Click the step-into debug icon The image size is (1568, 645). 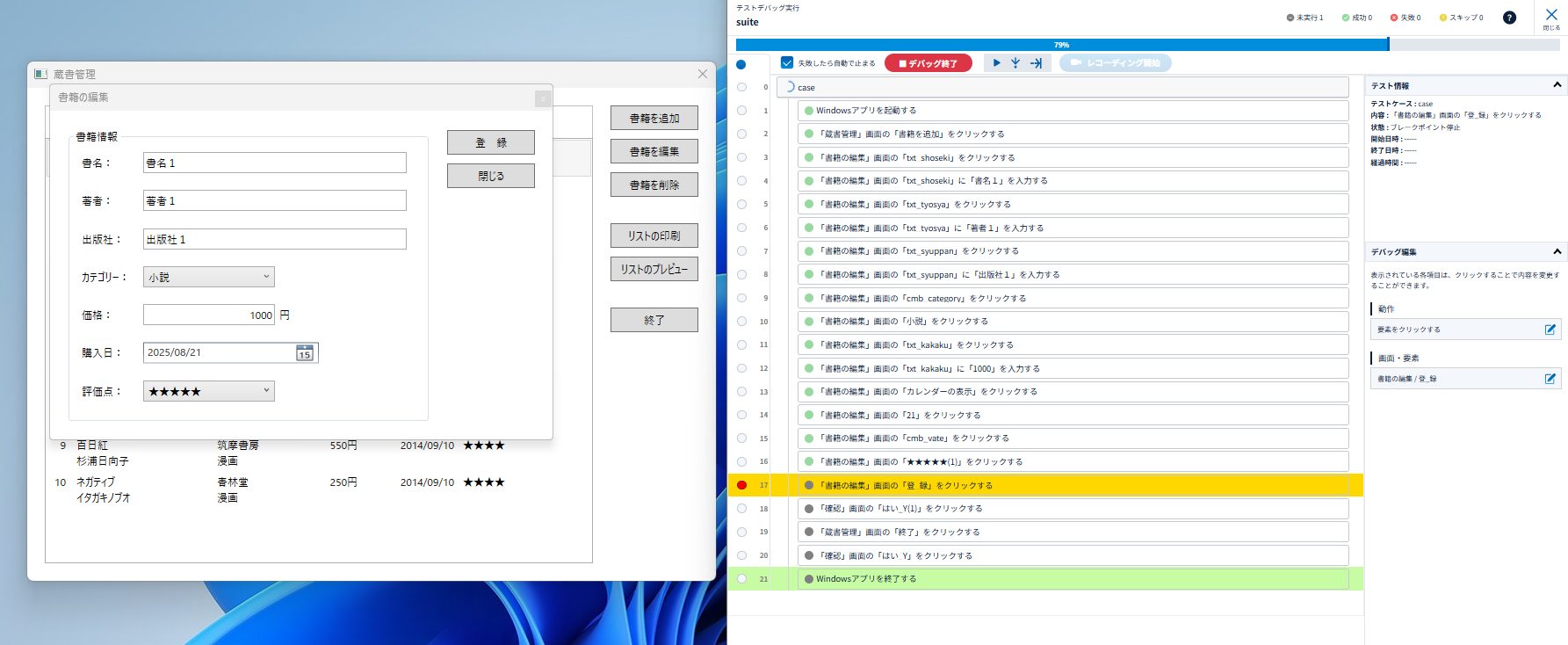tap(1015, 63)
